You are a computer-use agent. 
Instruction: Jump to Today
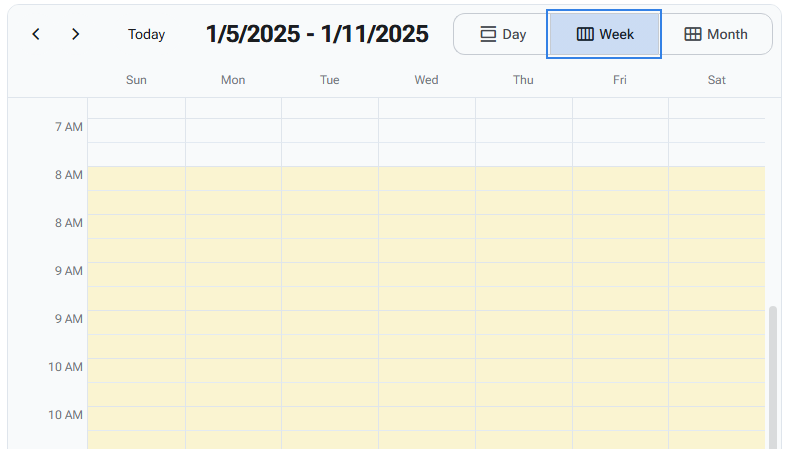click(x=146, y=34)
